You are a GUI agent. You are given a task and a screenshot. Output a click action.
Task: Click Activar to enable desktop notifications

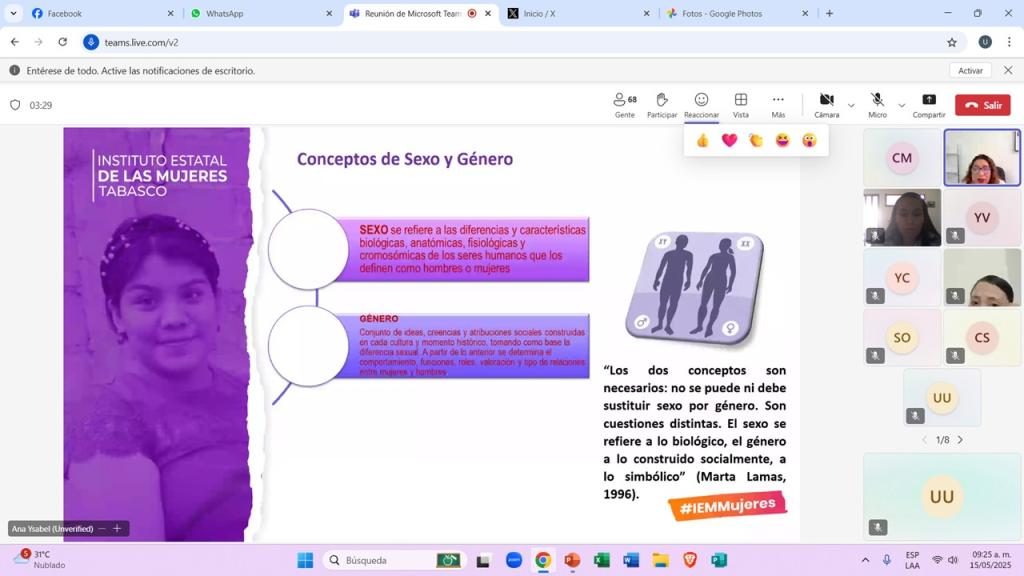pyautogui.click(x=970, y=71)
